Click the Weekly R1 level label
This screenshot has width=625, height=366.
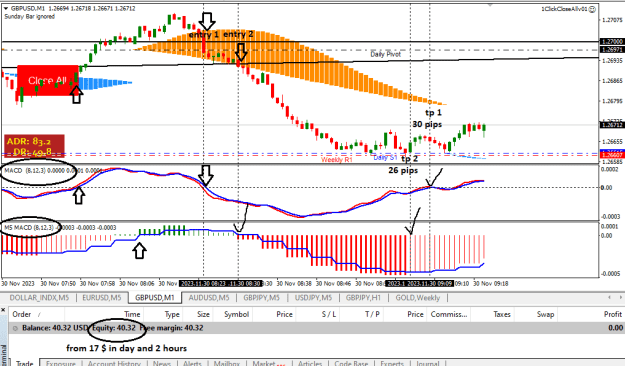point(337,160)
